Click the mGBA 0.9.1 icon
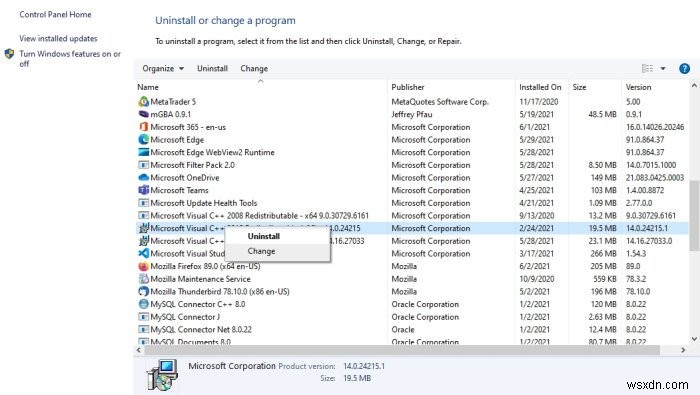The height and width of the screenshot is (395, 700). (x=143, y=114)
